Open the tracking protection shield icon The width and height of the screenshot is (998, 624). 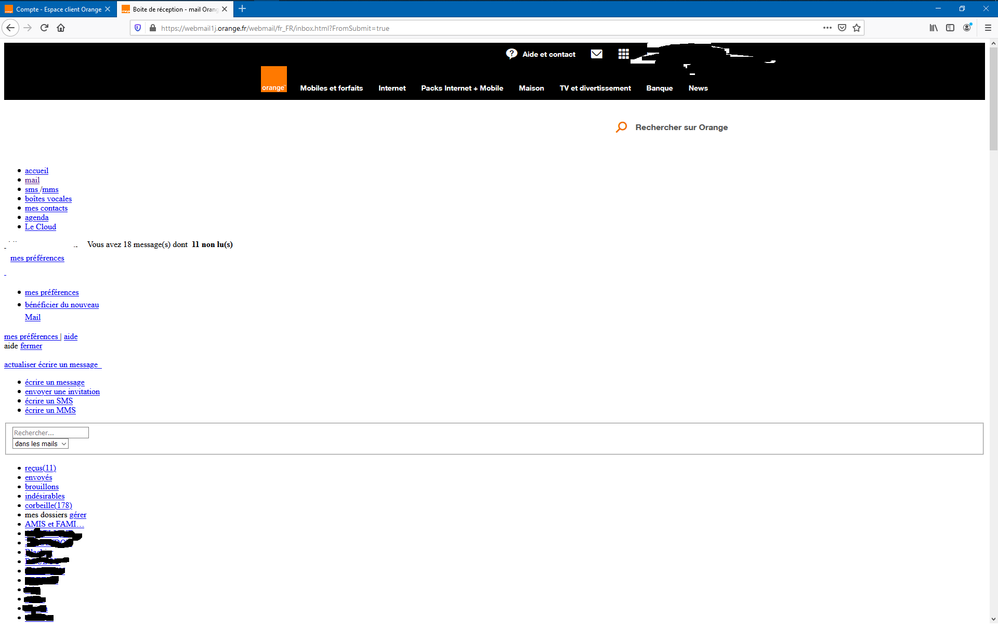138,28
